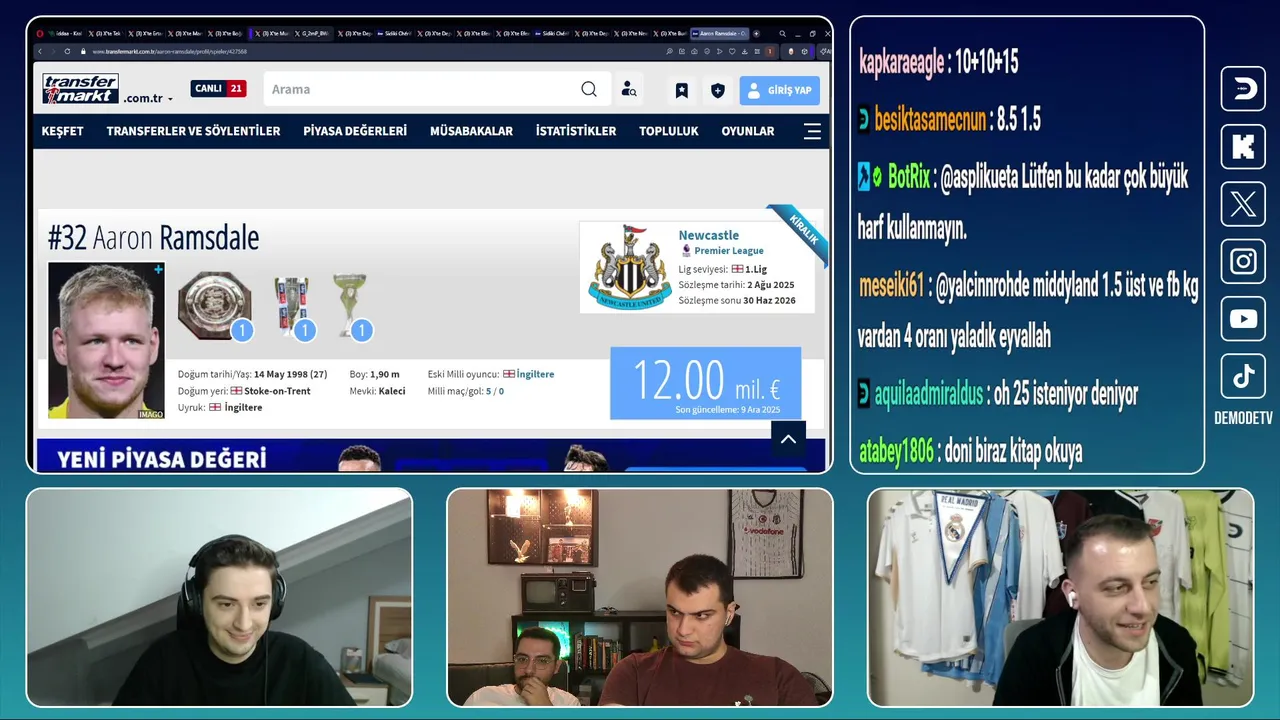This screenshot has height=720, width=1280.
Task: Open the İngiltere national team link
Action: (x=535, y=374)
